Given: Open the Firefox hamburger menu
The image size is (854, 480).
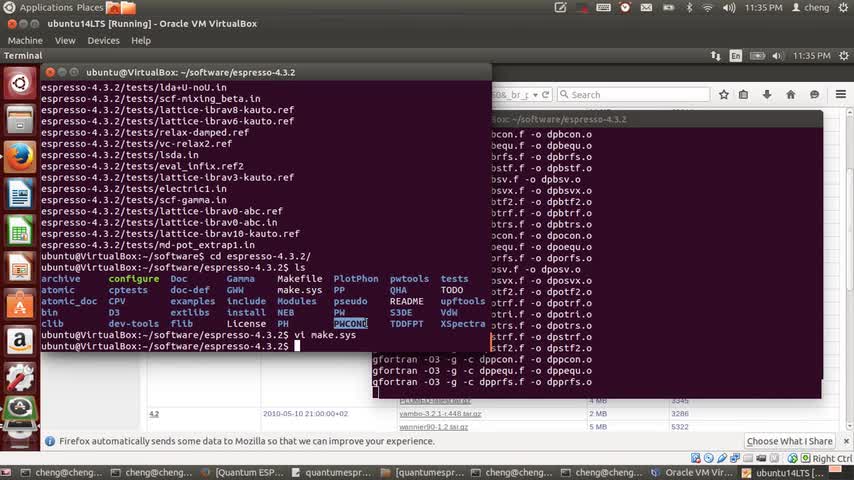Looking at the screenshot, I should pyautogui.click(x=840, y=94).
